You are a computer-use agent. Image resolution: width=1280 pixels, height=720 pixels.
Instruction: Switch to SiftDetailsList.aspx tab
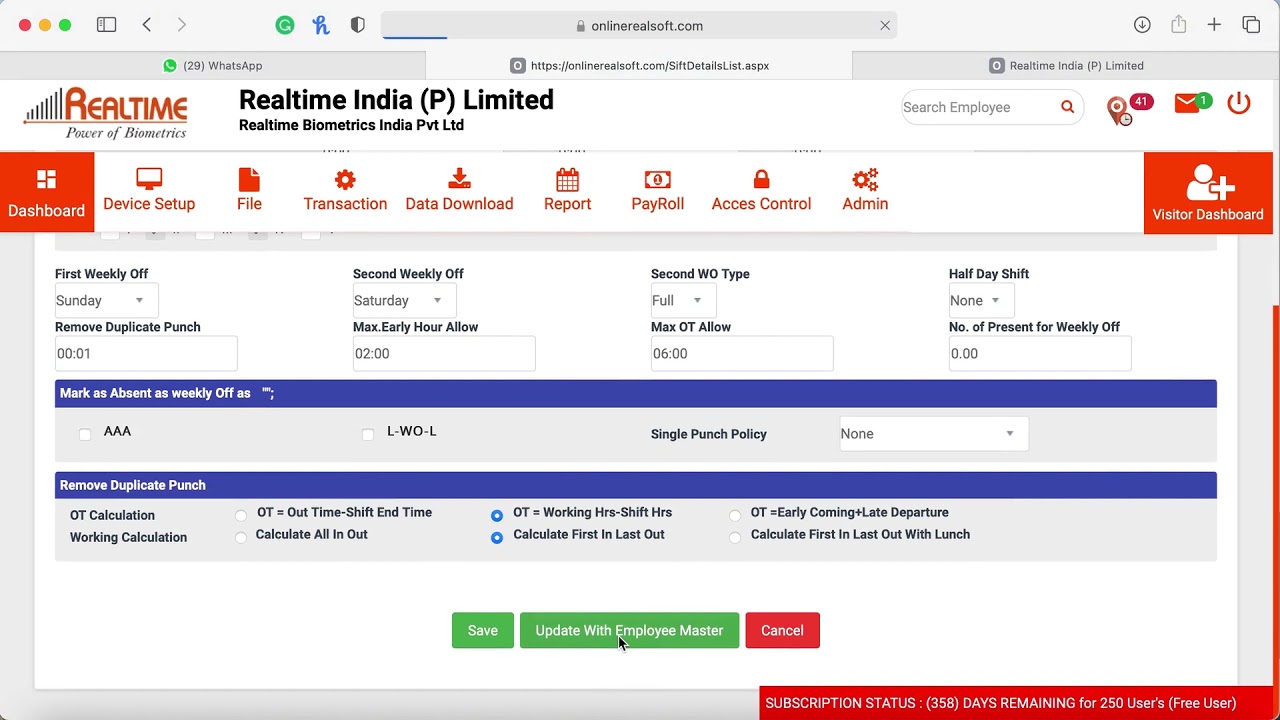click(639, 65)
